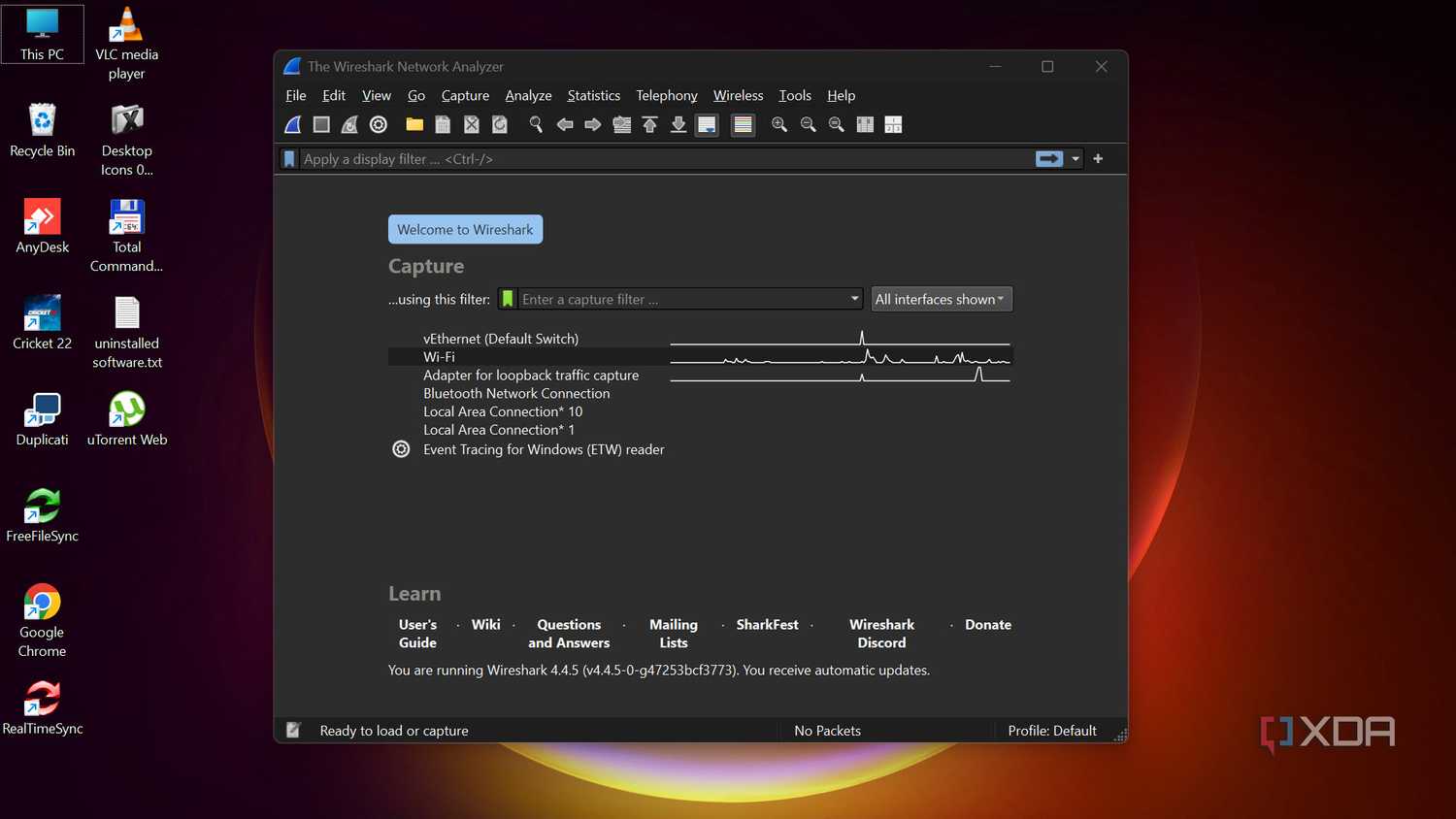
Task: Reload the capture file from the toolbar
Action: click(500, 124)
